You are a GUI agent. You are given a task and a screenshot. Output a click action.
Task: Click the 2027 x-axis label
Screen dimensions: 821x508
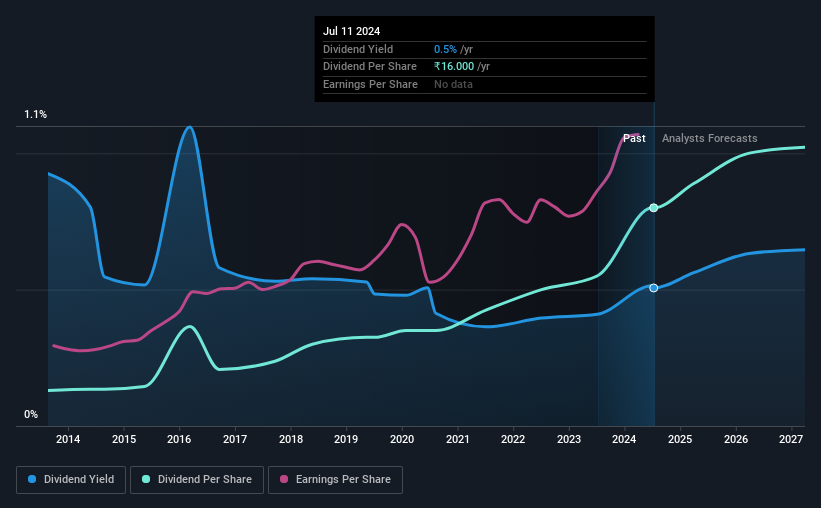[791, 439]
